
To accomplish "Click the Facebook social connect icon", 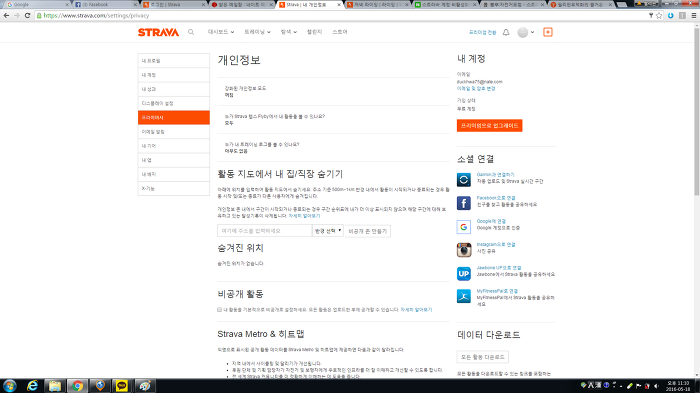I will pos(464,203).
